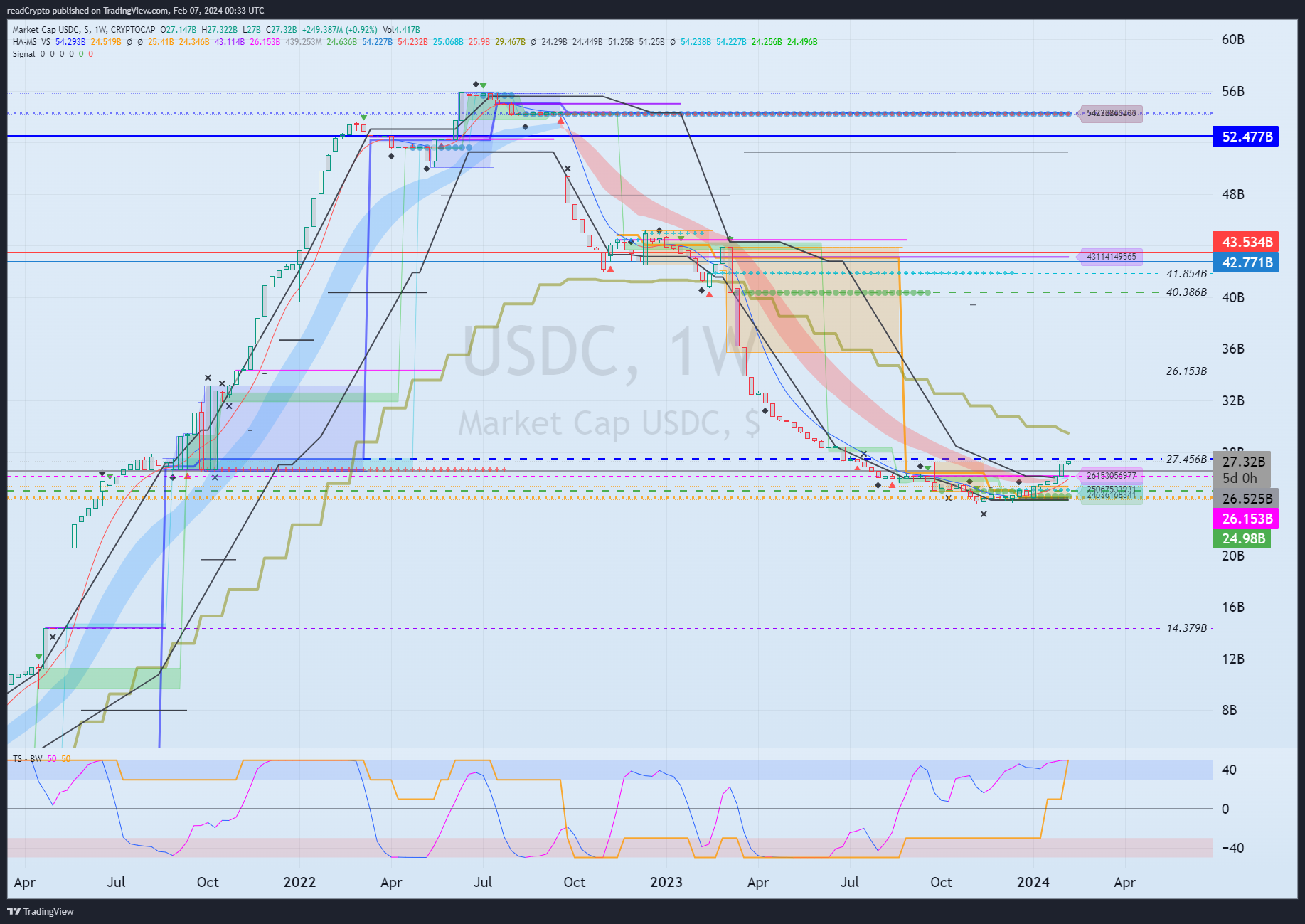Click the 2022 time axis label
This screenshot has height=924, width=1305.
pyautogui.click(x=299, y=882)
